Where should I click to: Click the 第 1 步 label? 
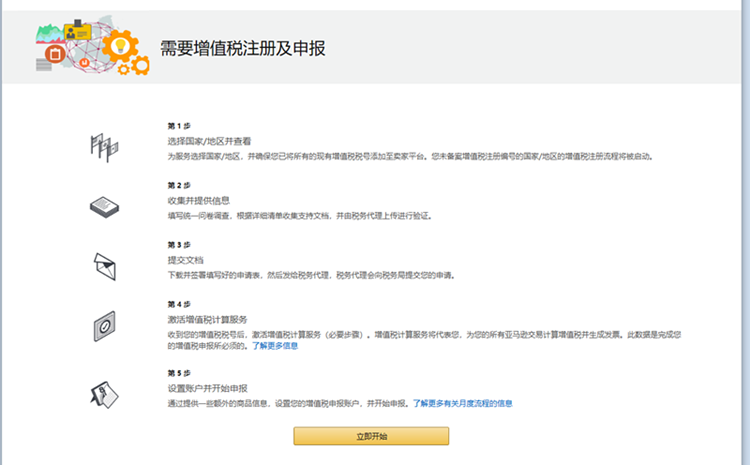tap(177, 127)
